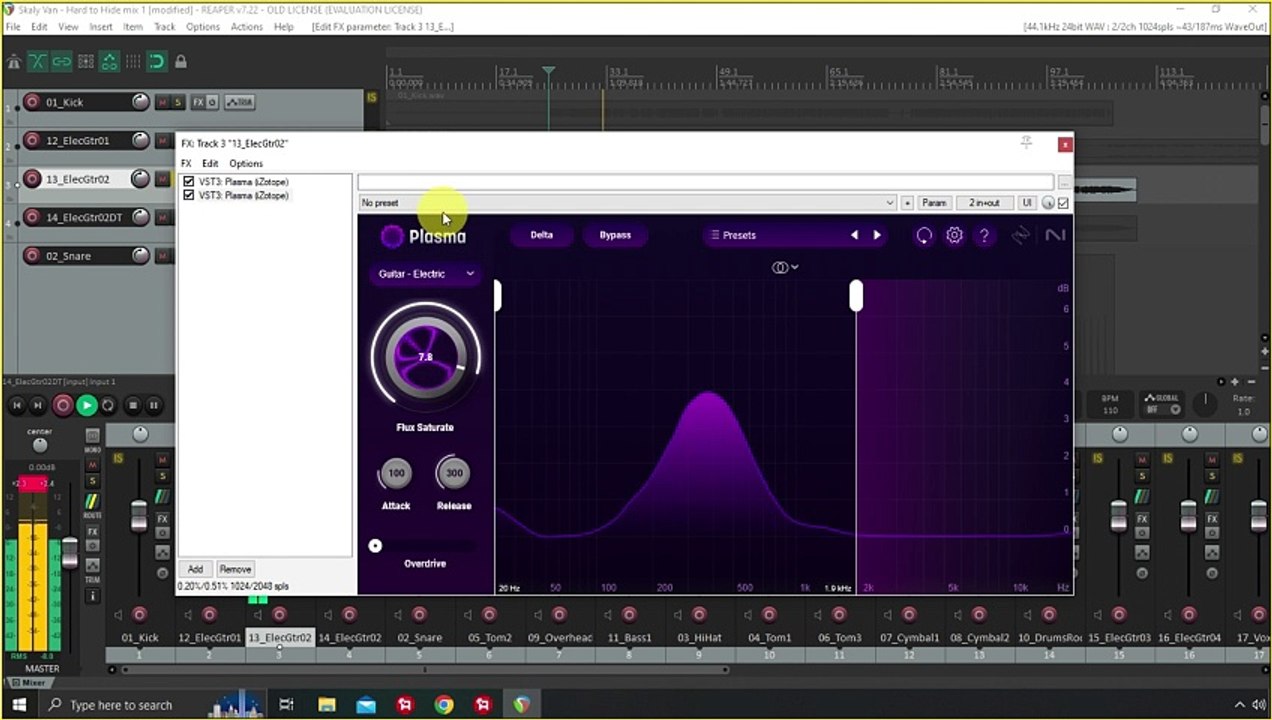The image size is (1272, 720).
Task: Click Add button in FX window
Action: point(195,569)
